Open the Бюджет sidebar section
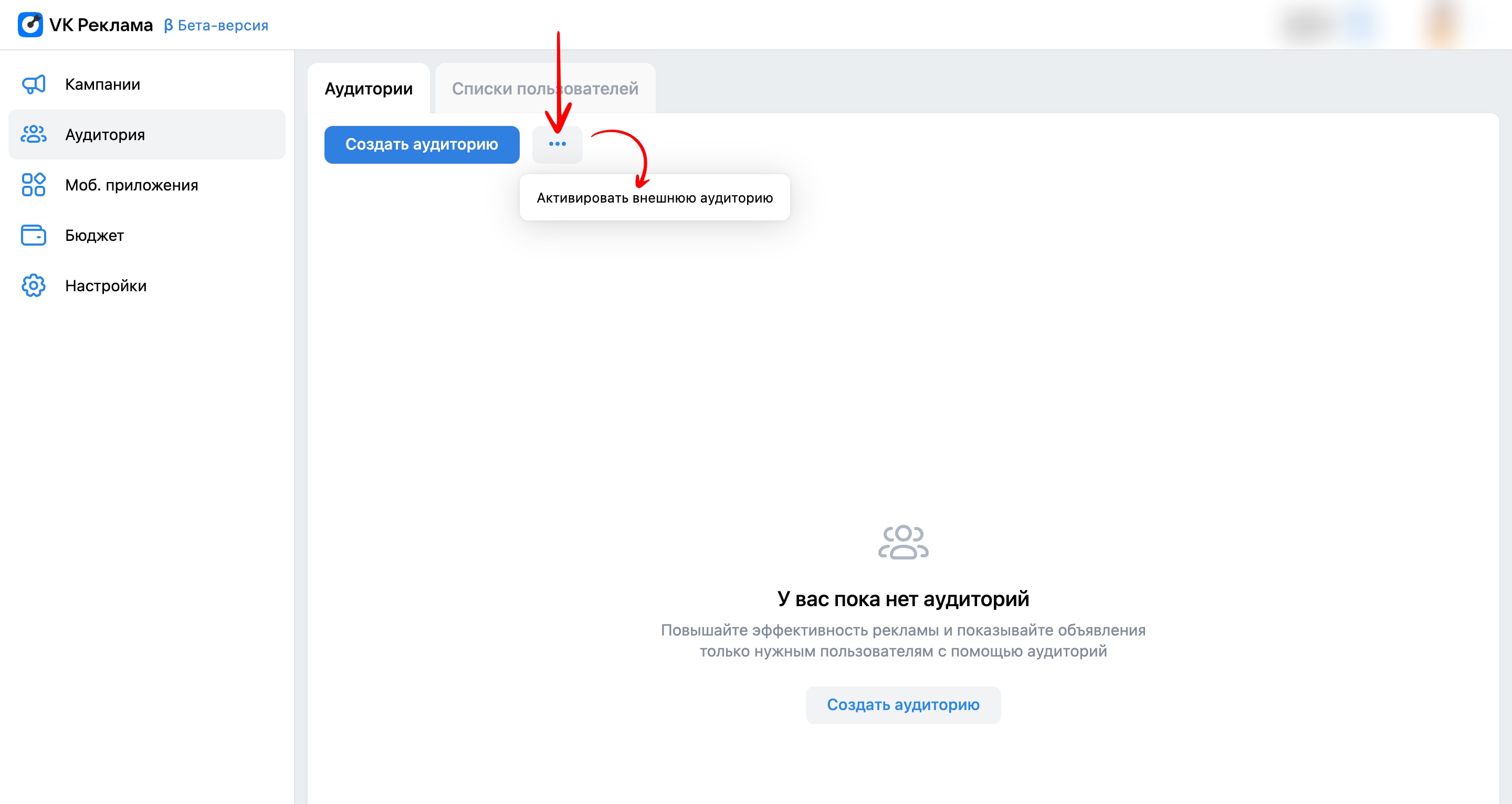The image size is (1512, 804). (147, 235)
